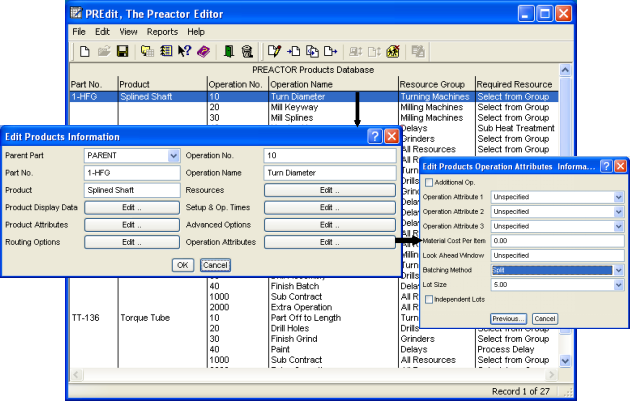Click the Operation Name field showing Turn Diameter
Screen dimensions: 630x401
tap(330, 173)
